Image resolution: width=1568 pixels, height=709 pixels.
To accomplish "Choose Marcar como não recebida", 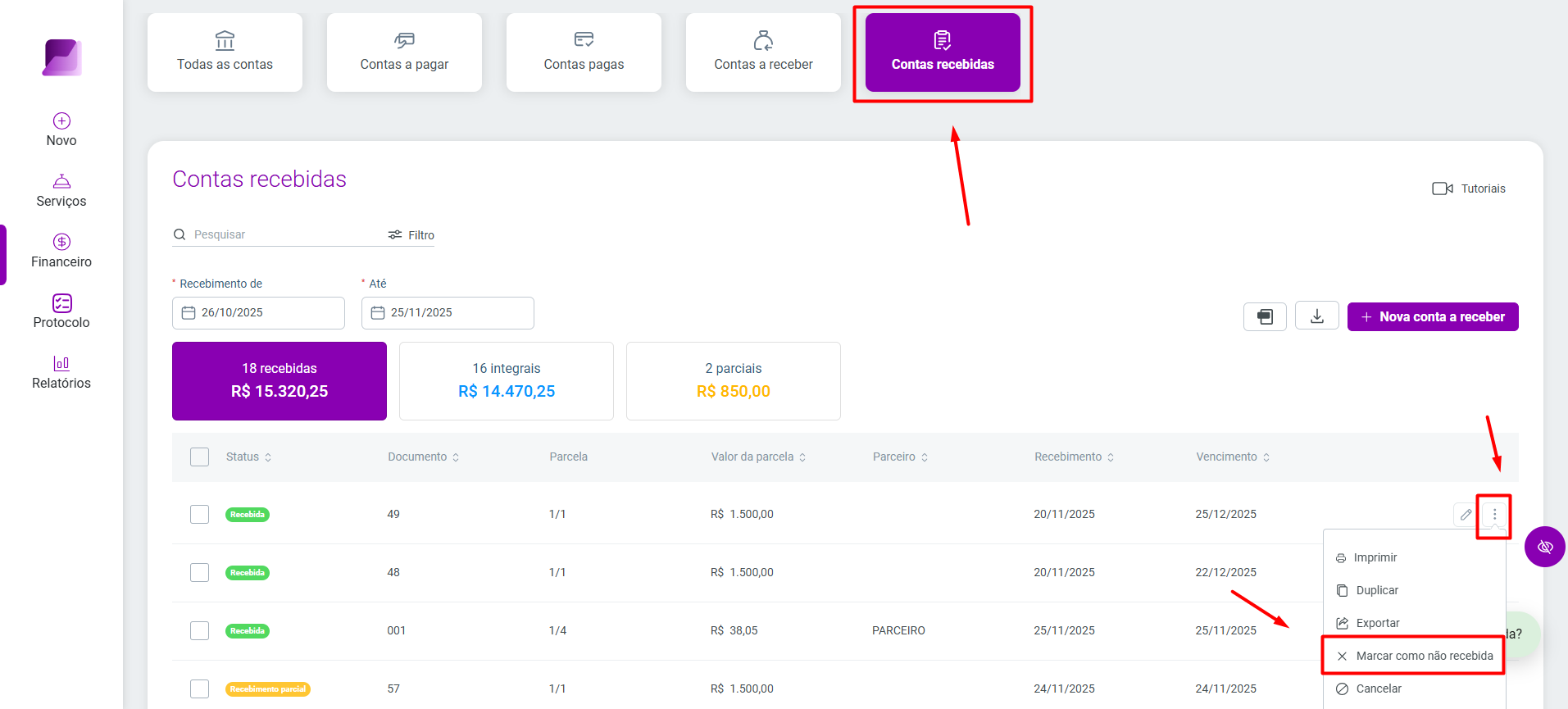I will [1415, 656].
